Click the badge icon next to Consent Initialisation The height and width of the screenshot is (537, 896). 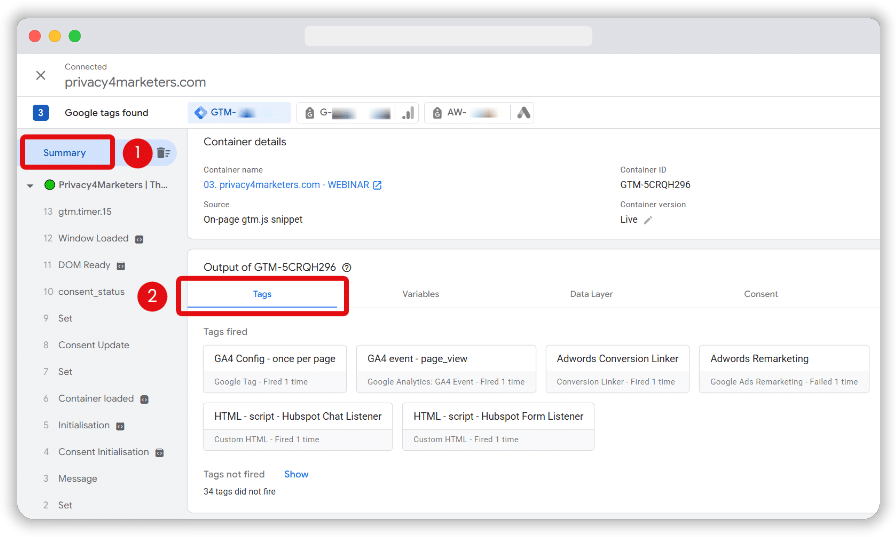159,453
